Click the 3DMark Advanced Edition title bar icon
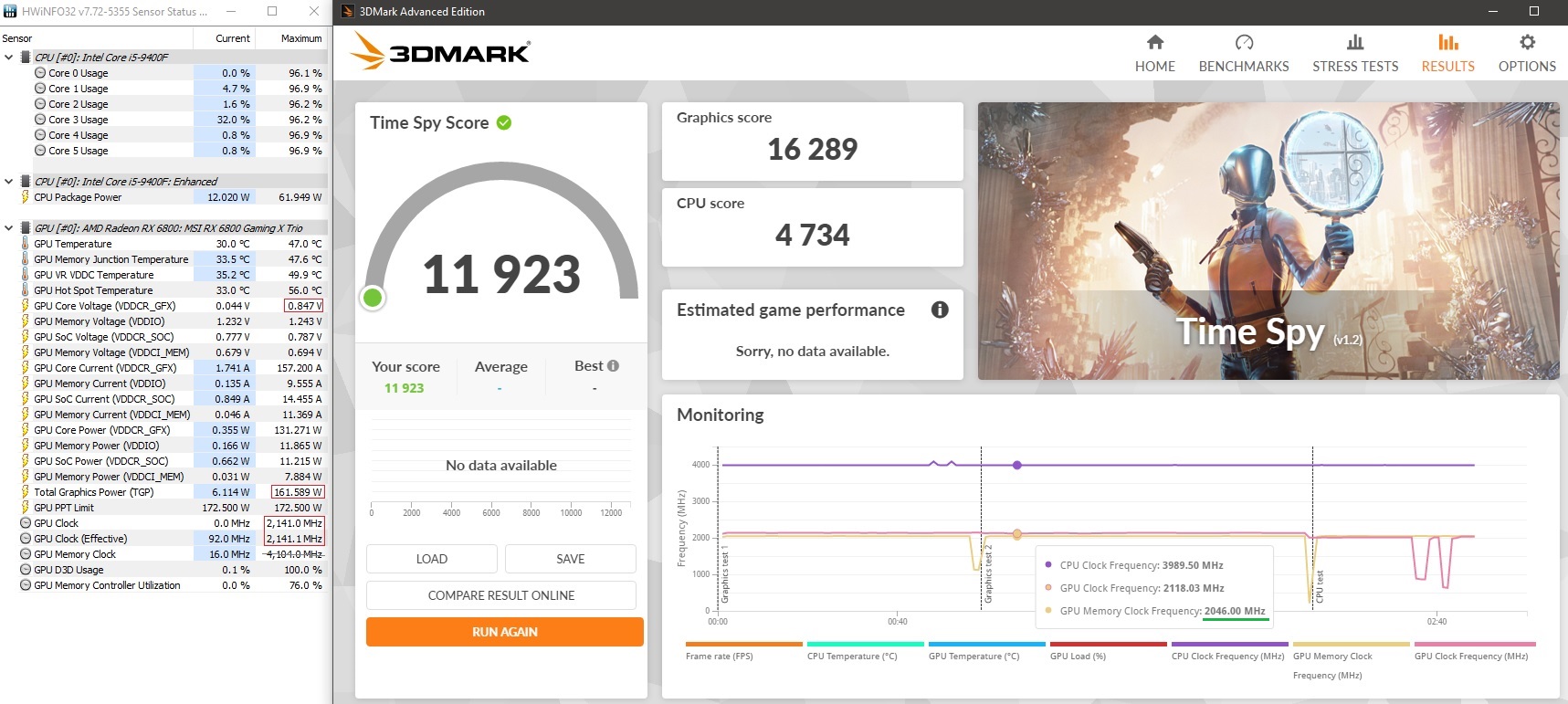1568x704 pixels. 347,11
